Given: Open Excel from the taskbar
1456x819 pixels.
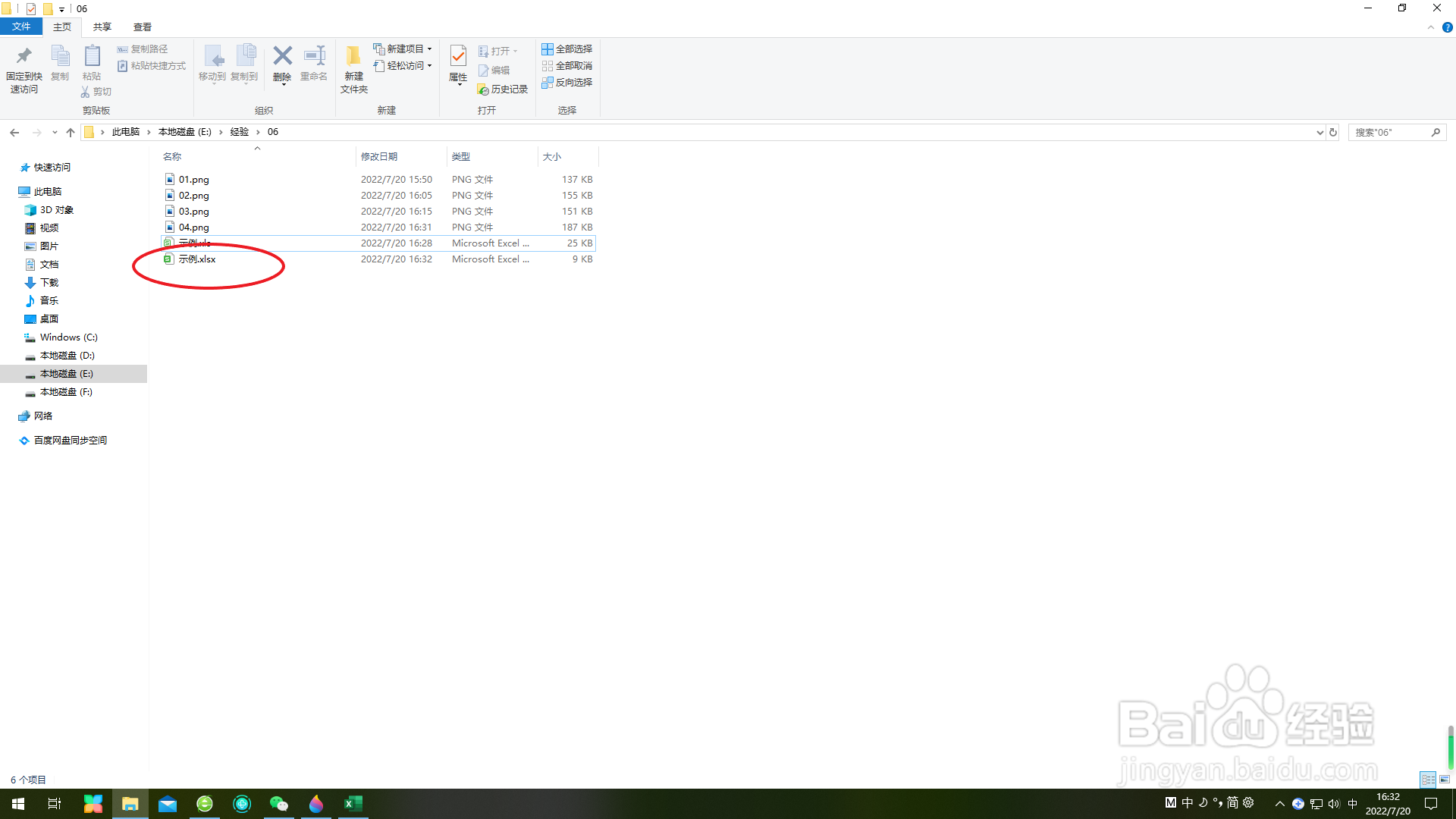Looking at the screenshot, I should pyautogui.click(x=353, y=804).
